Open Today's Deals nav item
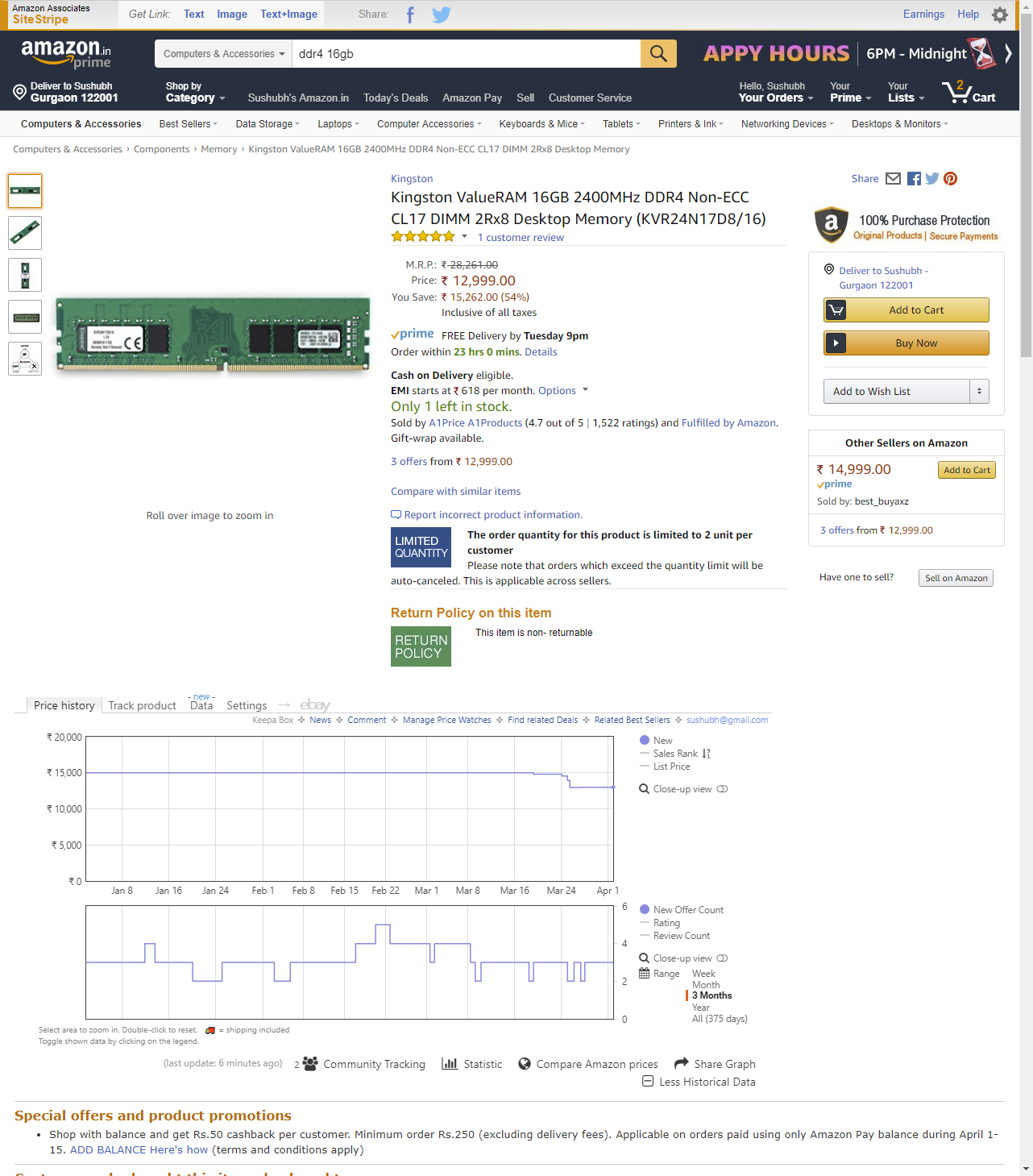 coord(396,98)
